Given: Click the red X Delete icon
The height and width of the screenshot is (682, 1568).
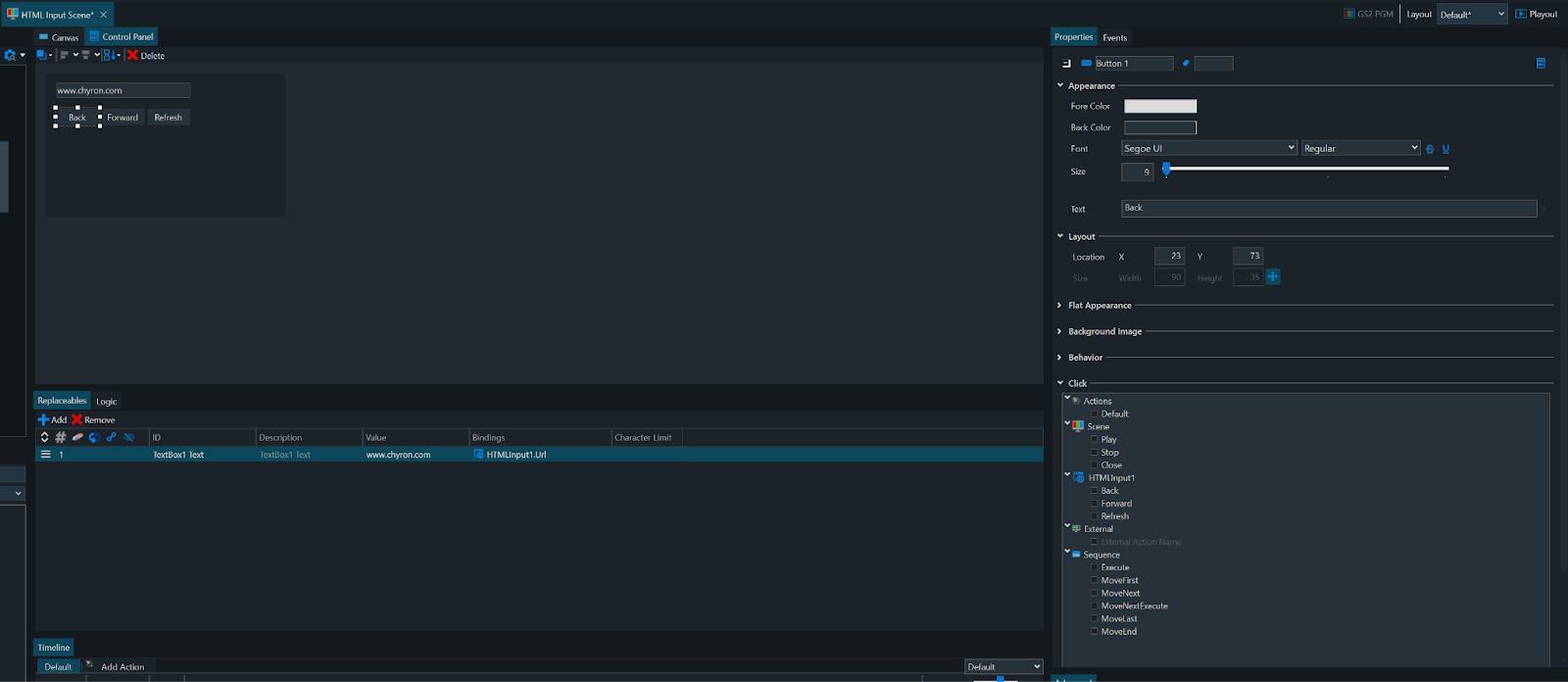Looking at the screenshot, I should tap(132, 56).
